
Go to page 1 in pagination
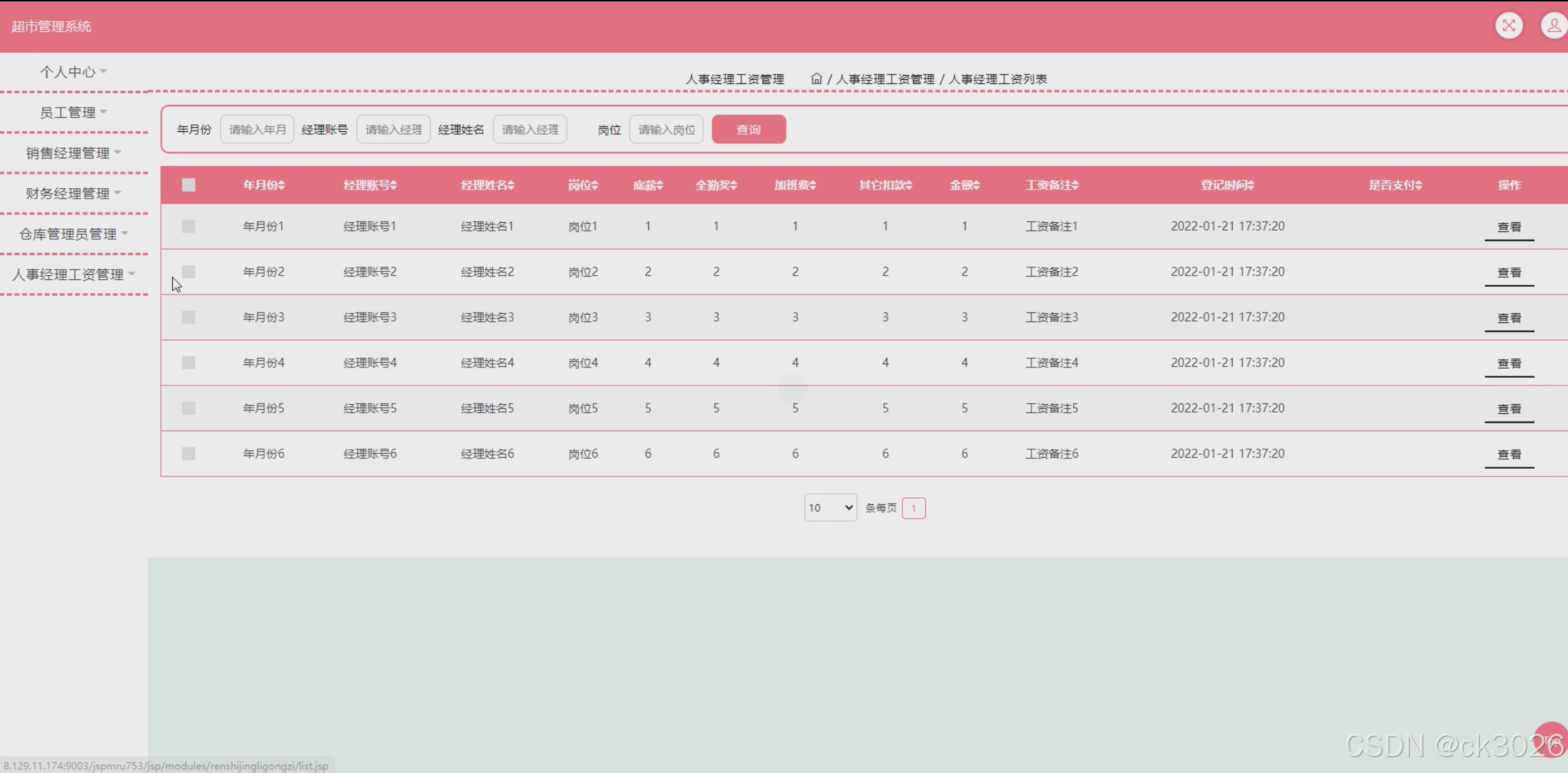913,508
